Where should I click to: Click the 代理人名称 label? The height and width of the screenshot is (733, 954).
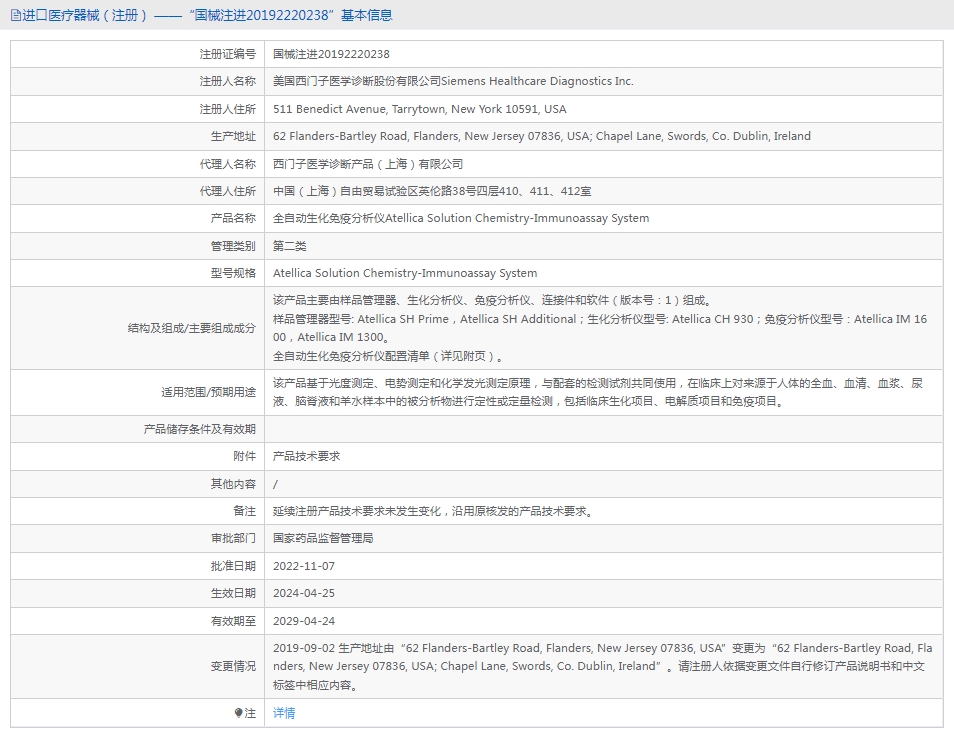tap(228, 164)
